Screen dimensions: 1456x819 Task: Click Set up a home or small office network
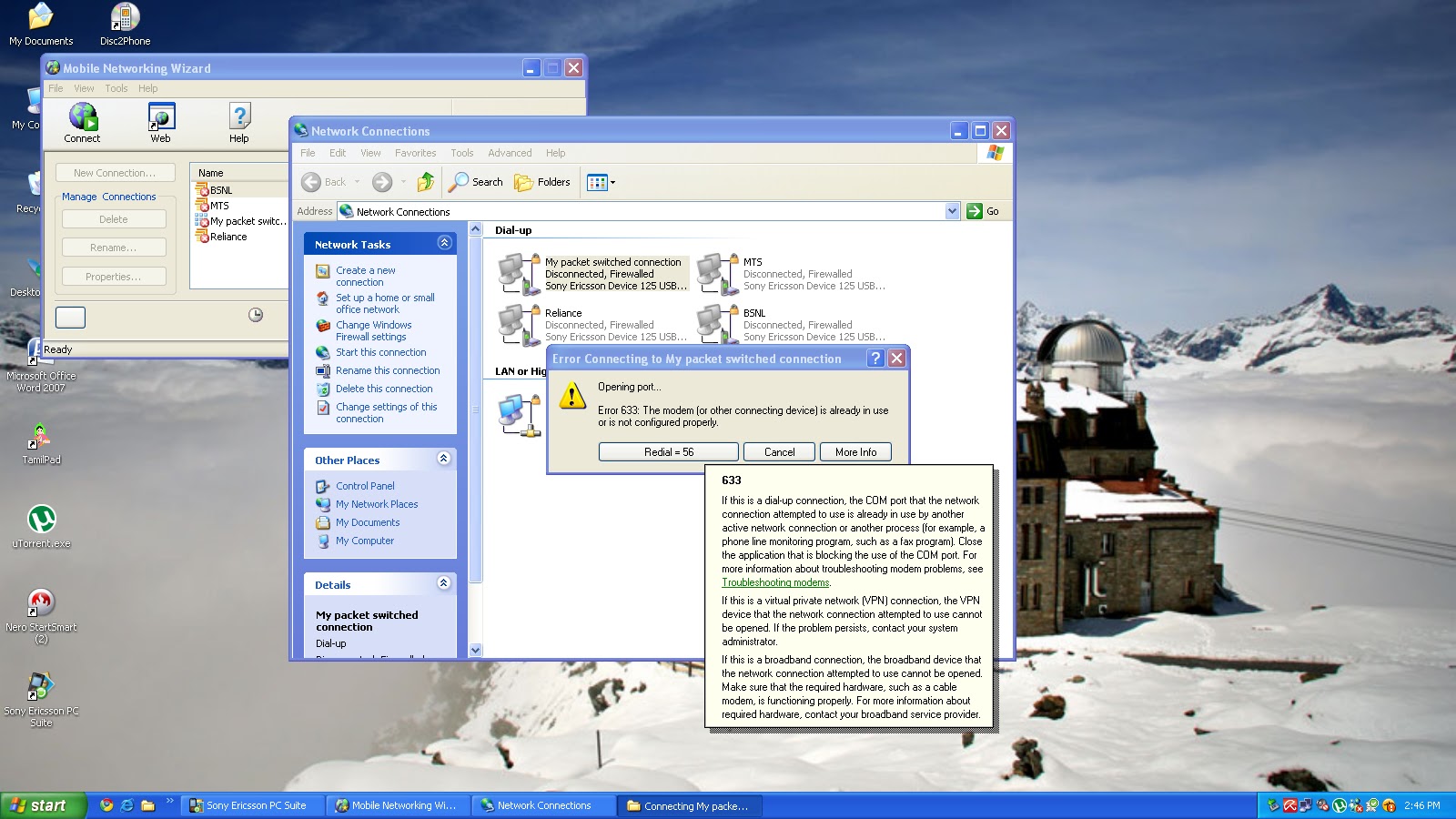385,304
